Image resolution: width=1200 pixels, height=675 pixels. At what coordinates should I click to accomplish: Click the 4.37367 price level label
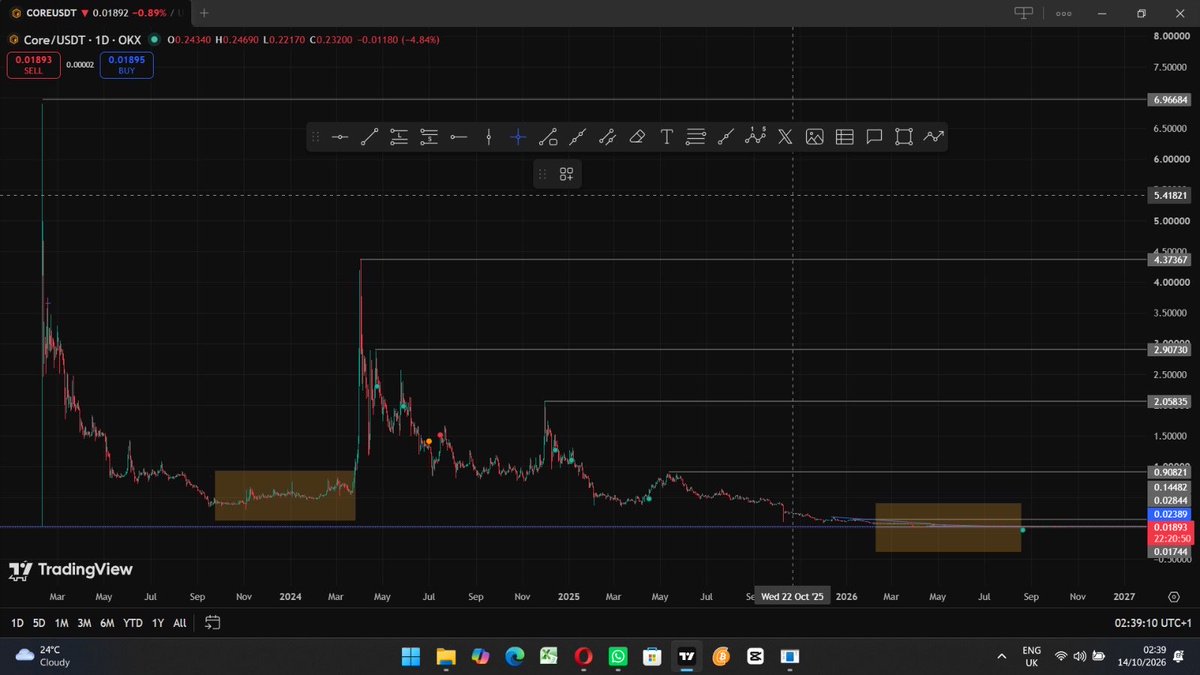tap(1169, 260)
